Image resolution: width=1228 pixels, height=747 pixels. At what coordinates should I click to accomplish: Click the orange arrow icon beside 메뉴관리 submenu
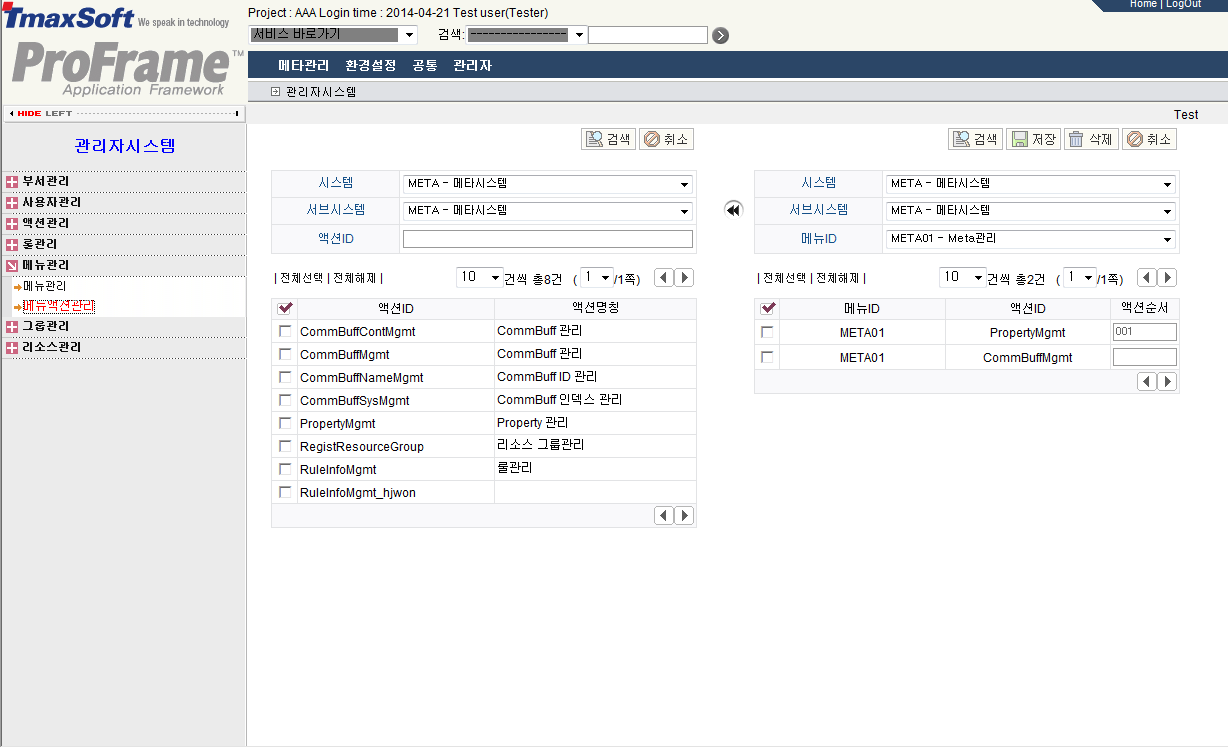coord(16,286)
